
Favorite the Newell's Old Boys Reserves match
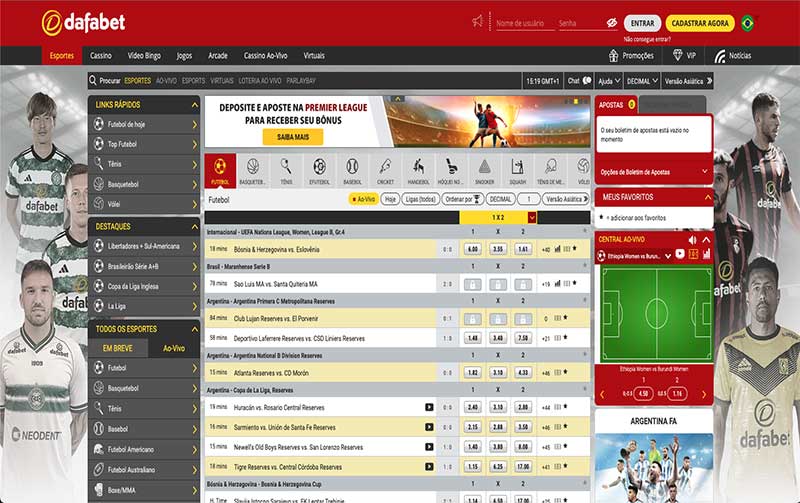pos(566,447)
